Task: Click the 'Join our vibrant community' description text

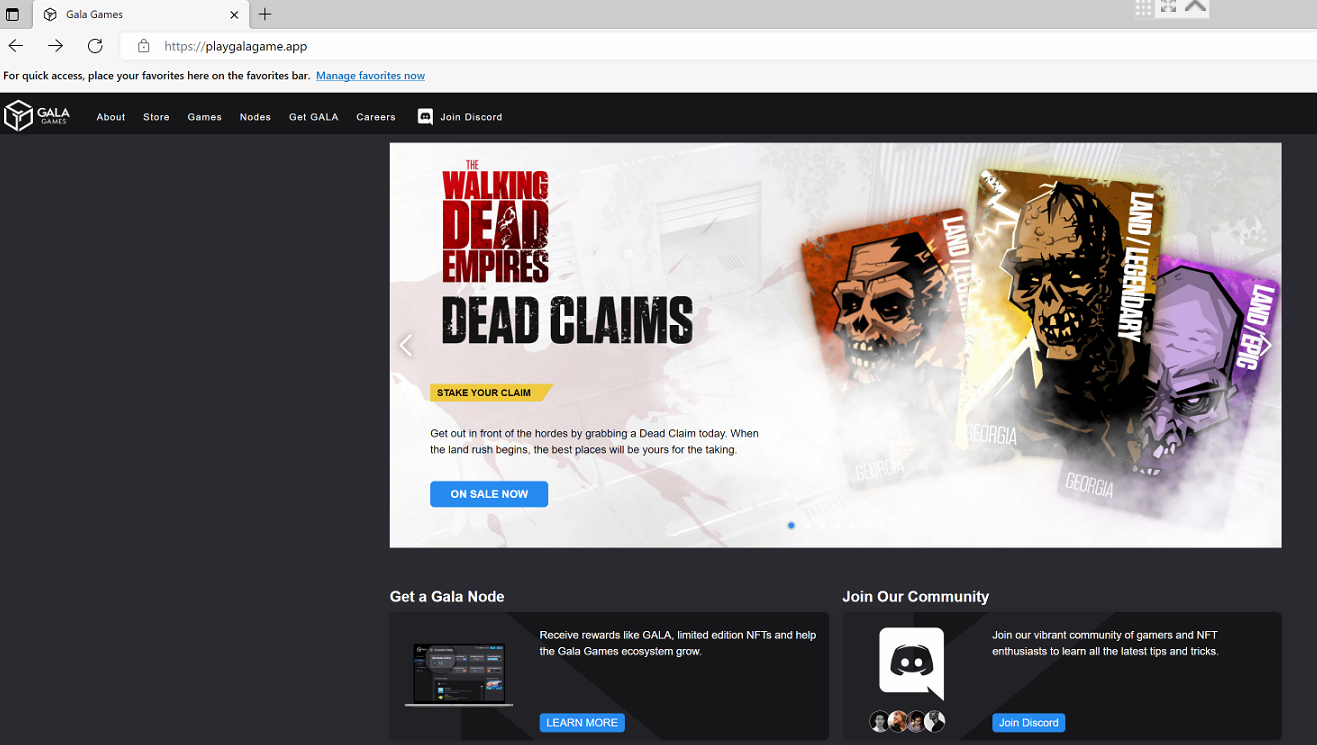Action: 1105,643
